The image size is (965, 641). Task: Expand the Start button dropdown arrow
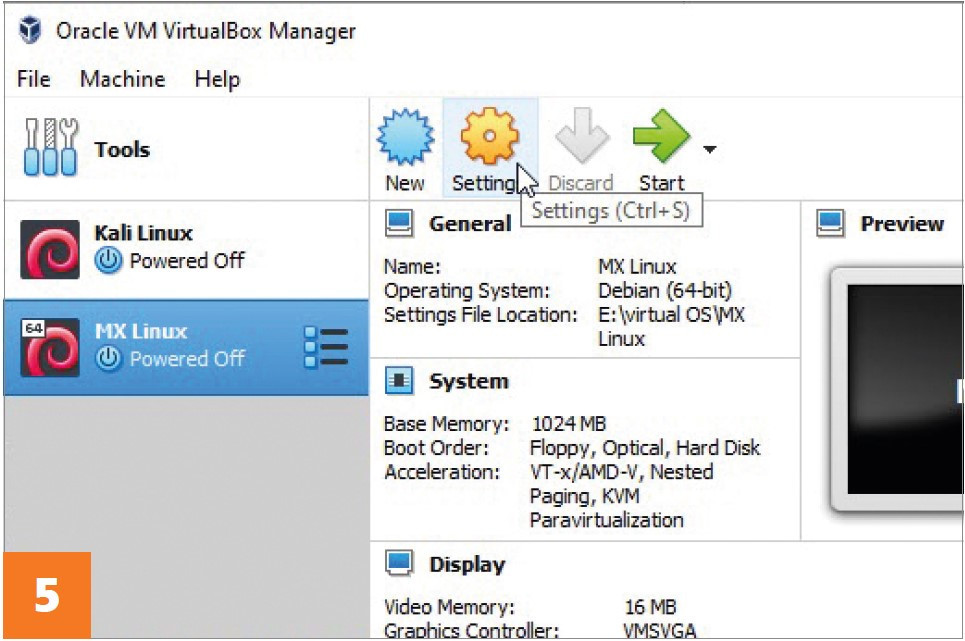pyautogui.click(x=710, y=149)
